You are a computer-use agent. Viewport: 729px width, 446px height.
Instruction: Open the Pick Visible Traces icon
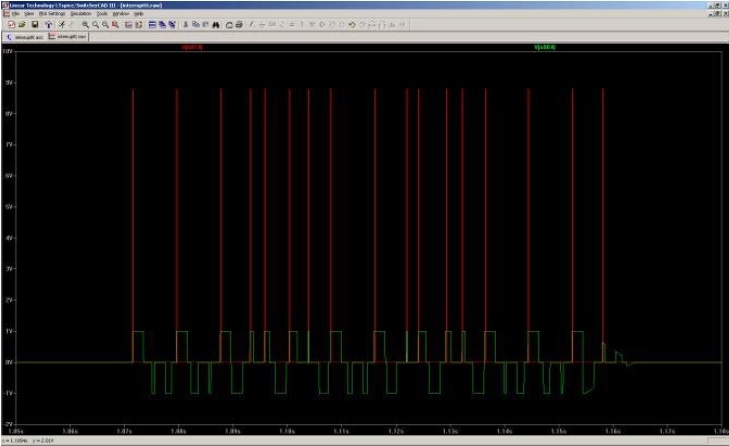pos(139,25)
